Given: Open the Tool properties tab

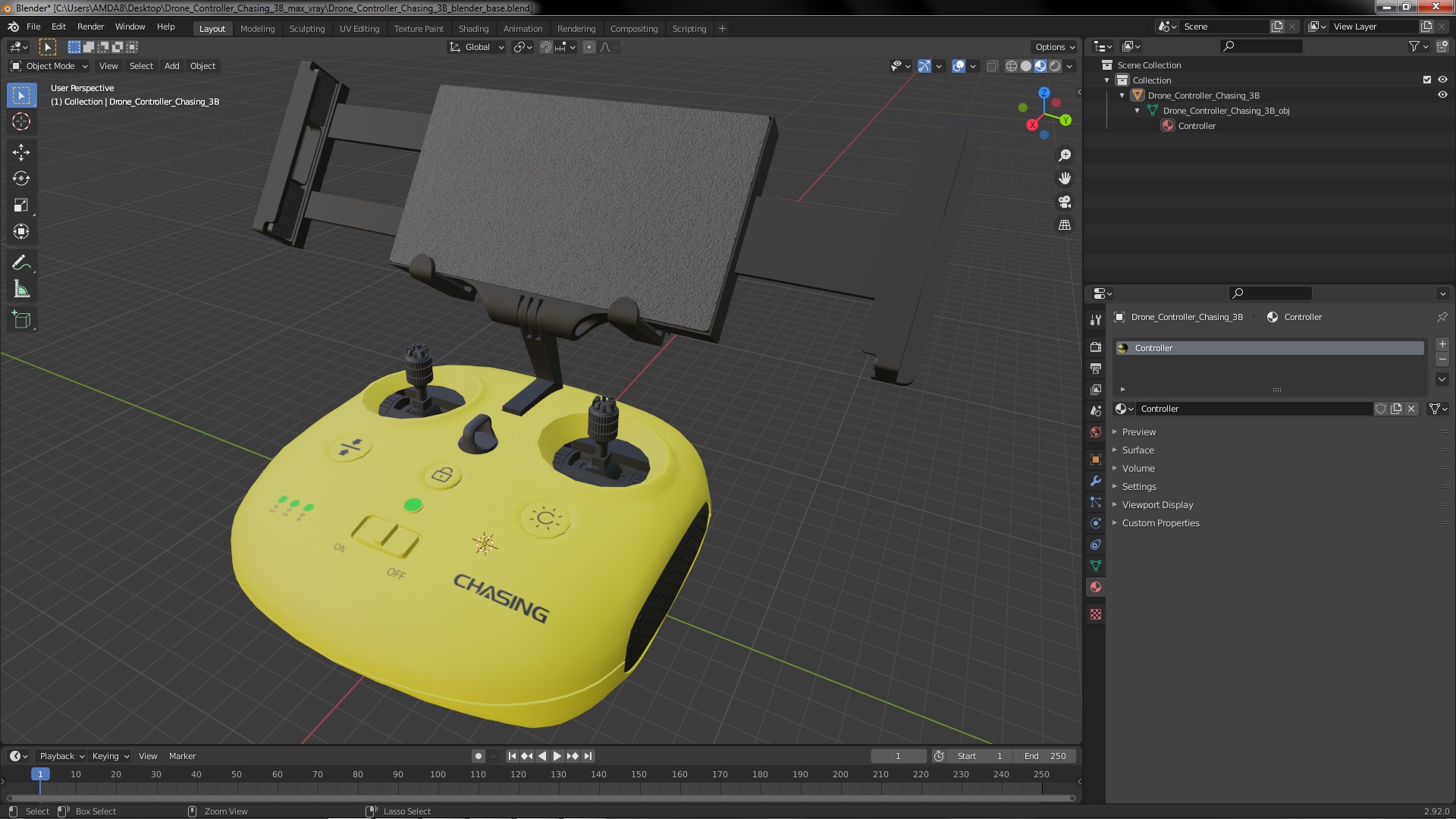Looking at the screenshot, I should coord(1095,320).
